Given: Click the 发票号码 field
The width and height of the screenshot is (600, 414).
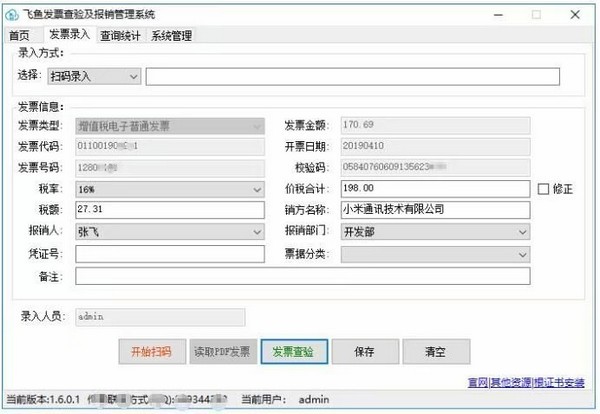Looking at the screenshot, I should click(x=170, y=168).
